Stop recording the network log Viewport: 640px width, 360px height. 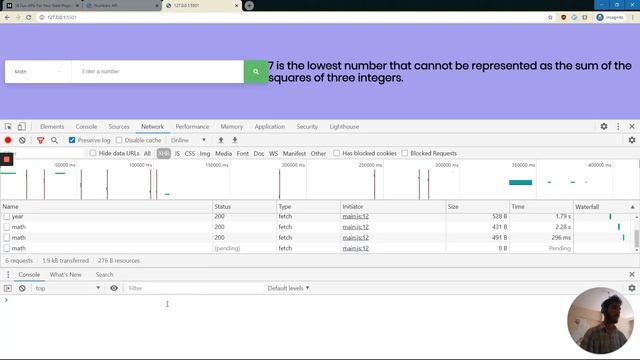8,140
